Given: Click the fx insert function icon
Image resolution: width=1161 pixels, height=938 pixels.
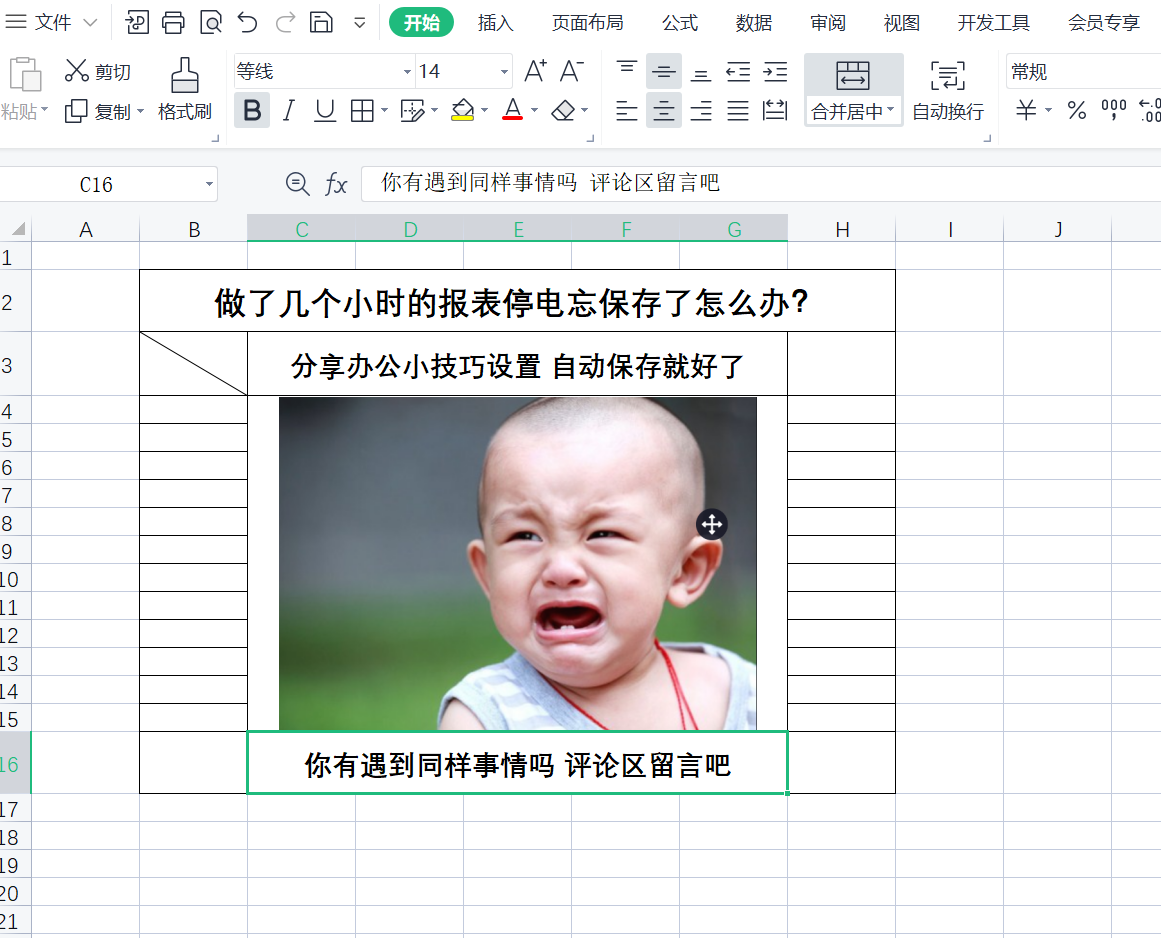Looking at the screenshot, I should point(336,184).
